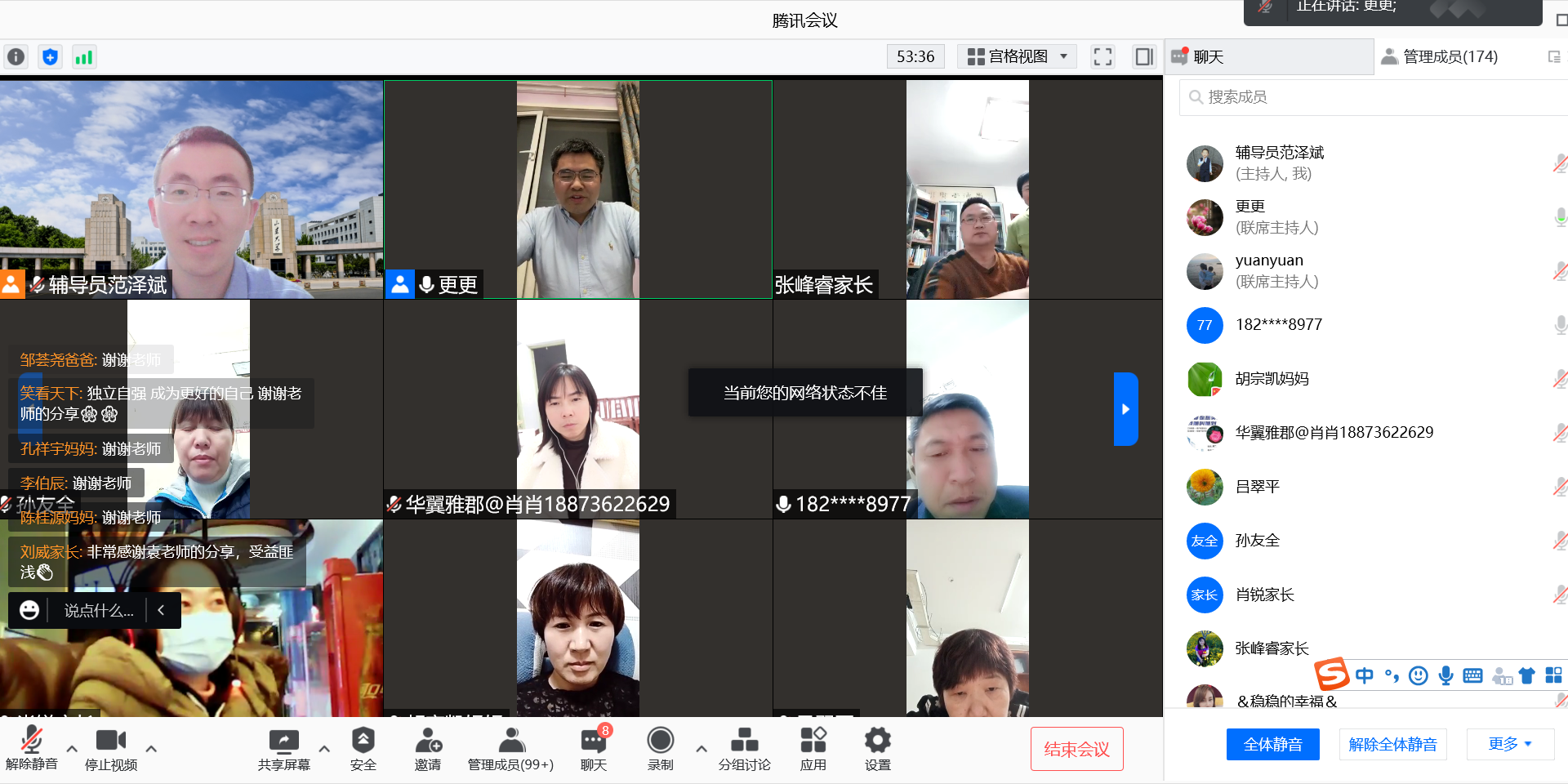The width and height of the screenshot is (1568, 784).
Task: Expand the 更多 dropdown in member panel
Action: pyautogui.click(x=1509, y=744)
